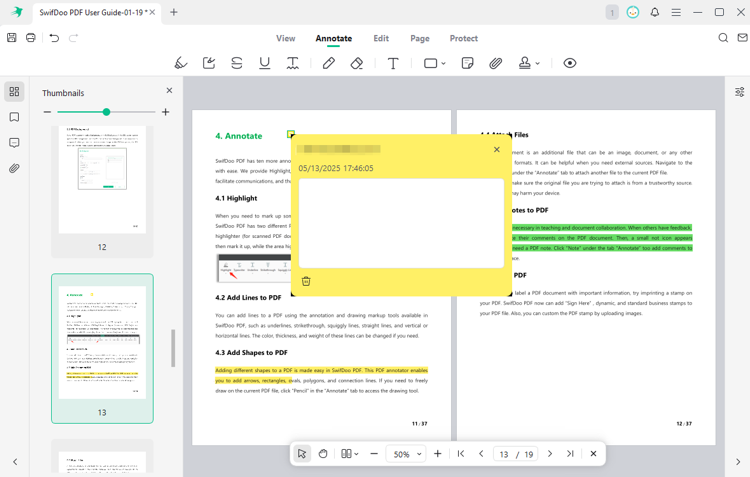Open the page layout dropdown
Screen dimensions: 750x477
(350, 454)
